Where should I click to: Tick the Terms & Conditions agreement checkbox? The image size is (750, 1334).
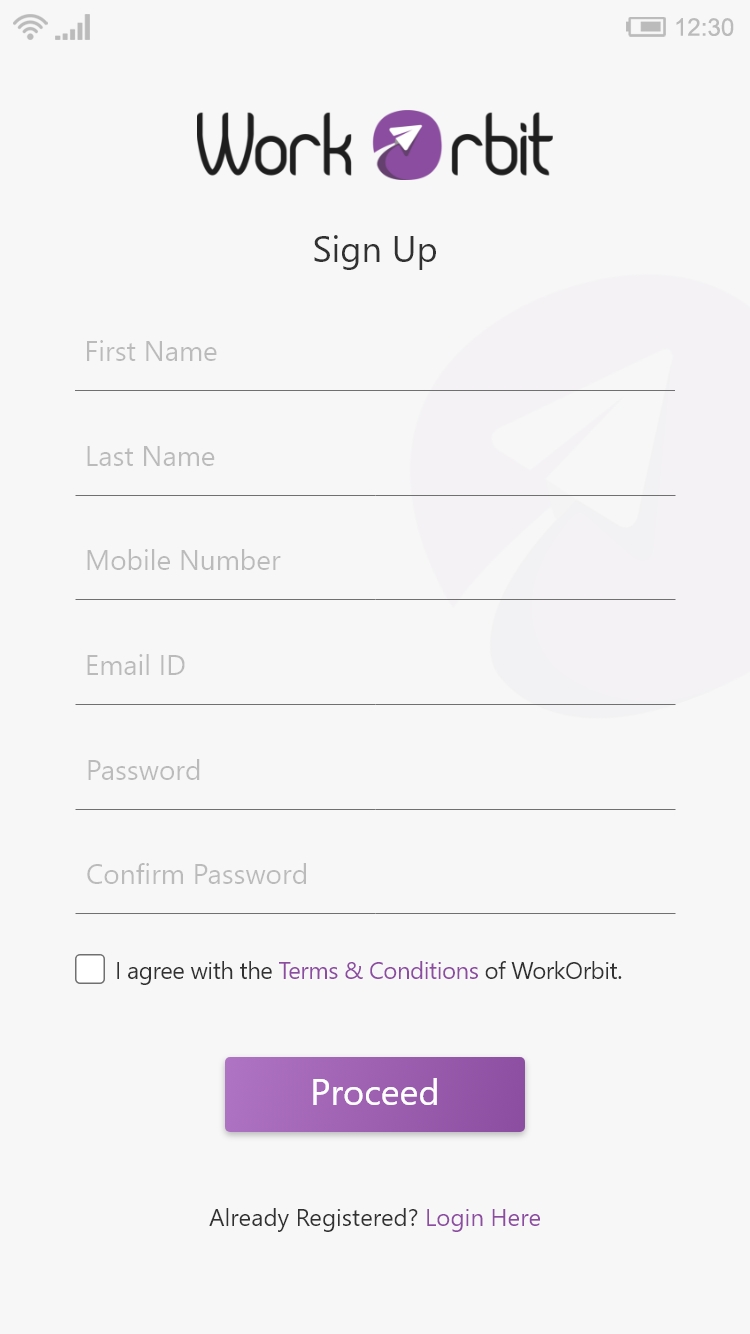coord(90,969)
